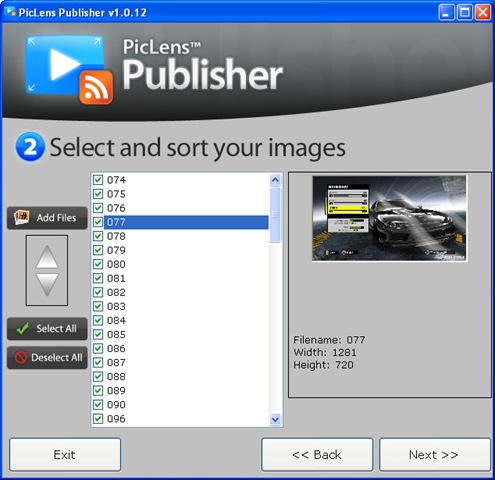Toggle the checkbox for image 088
The image size is (495, 480).
pos(98,377)
